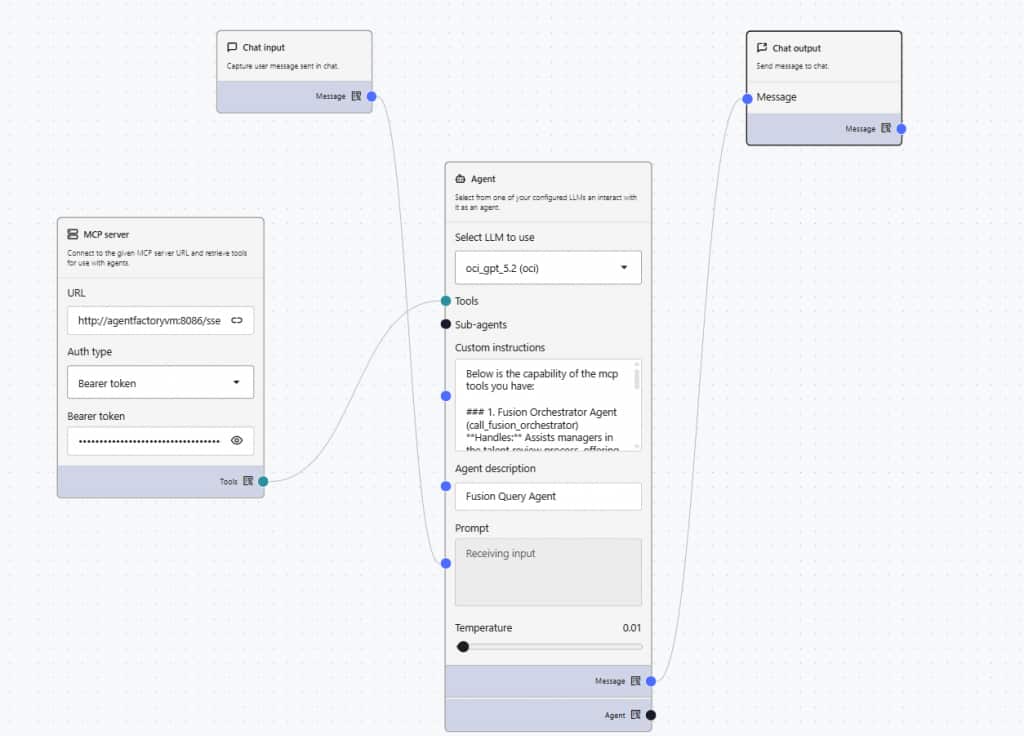The height and width of the screenshot is (736, 1024).
Task: Click the Agent output inspect icon
Action: tap(635, 714)
